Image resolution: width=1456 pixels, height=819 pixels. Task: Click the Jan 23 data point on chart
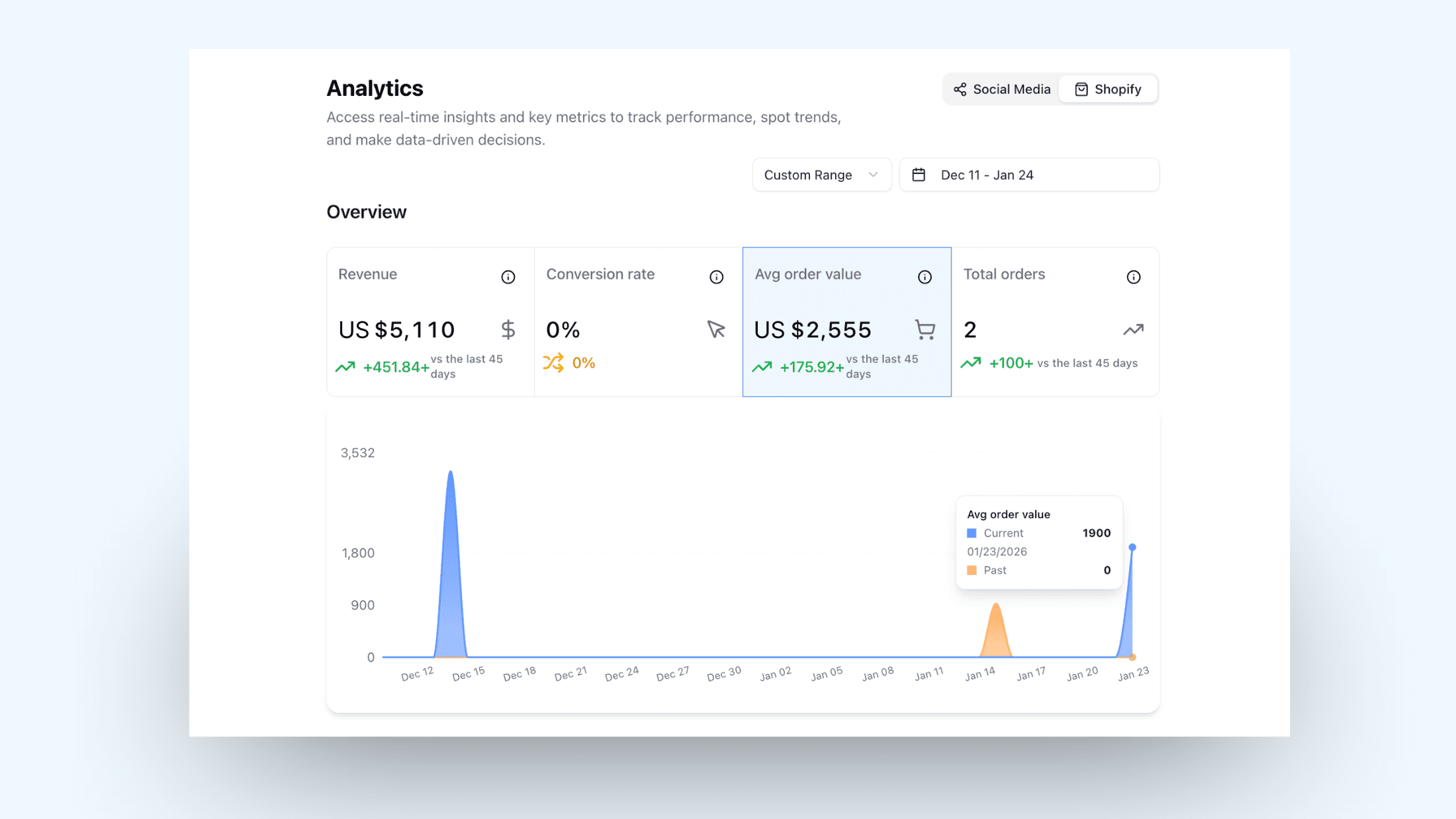[1132, 548]
